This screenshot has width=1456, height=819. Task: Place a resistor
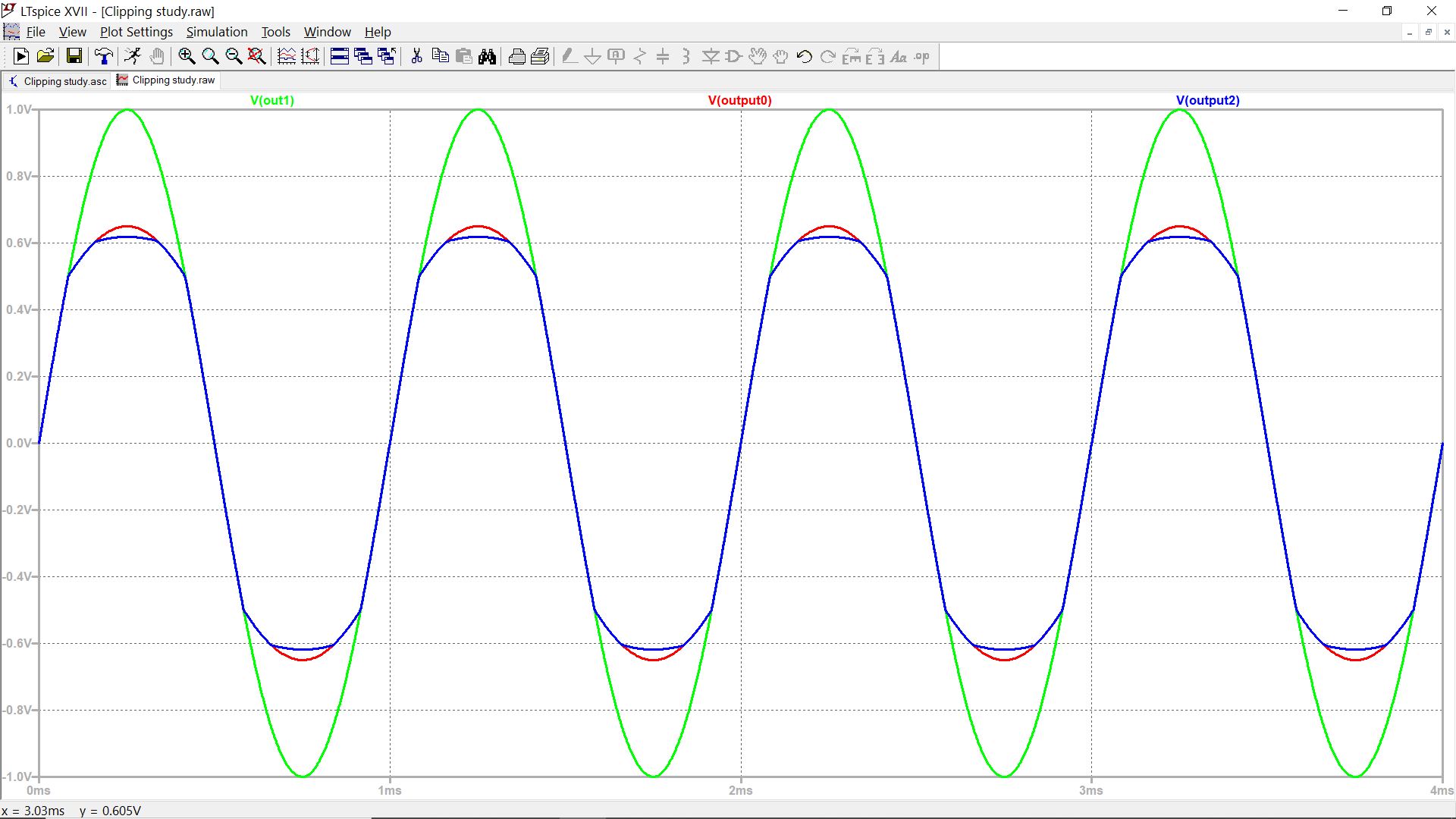tap(639, 55)
